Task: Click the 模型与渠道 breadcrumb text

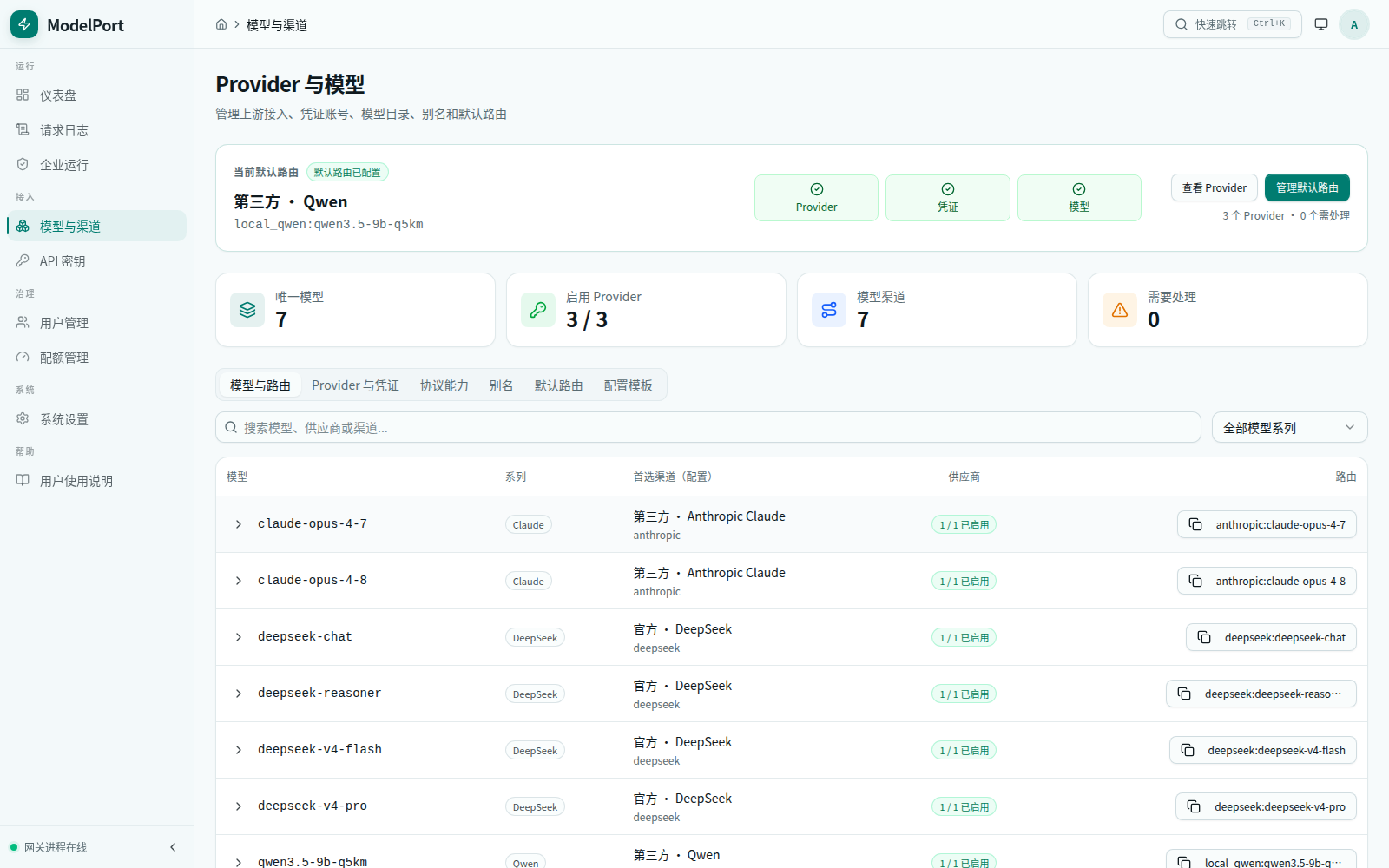Action: (x=276, y=25)
